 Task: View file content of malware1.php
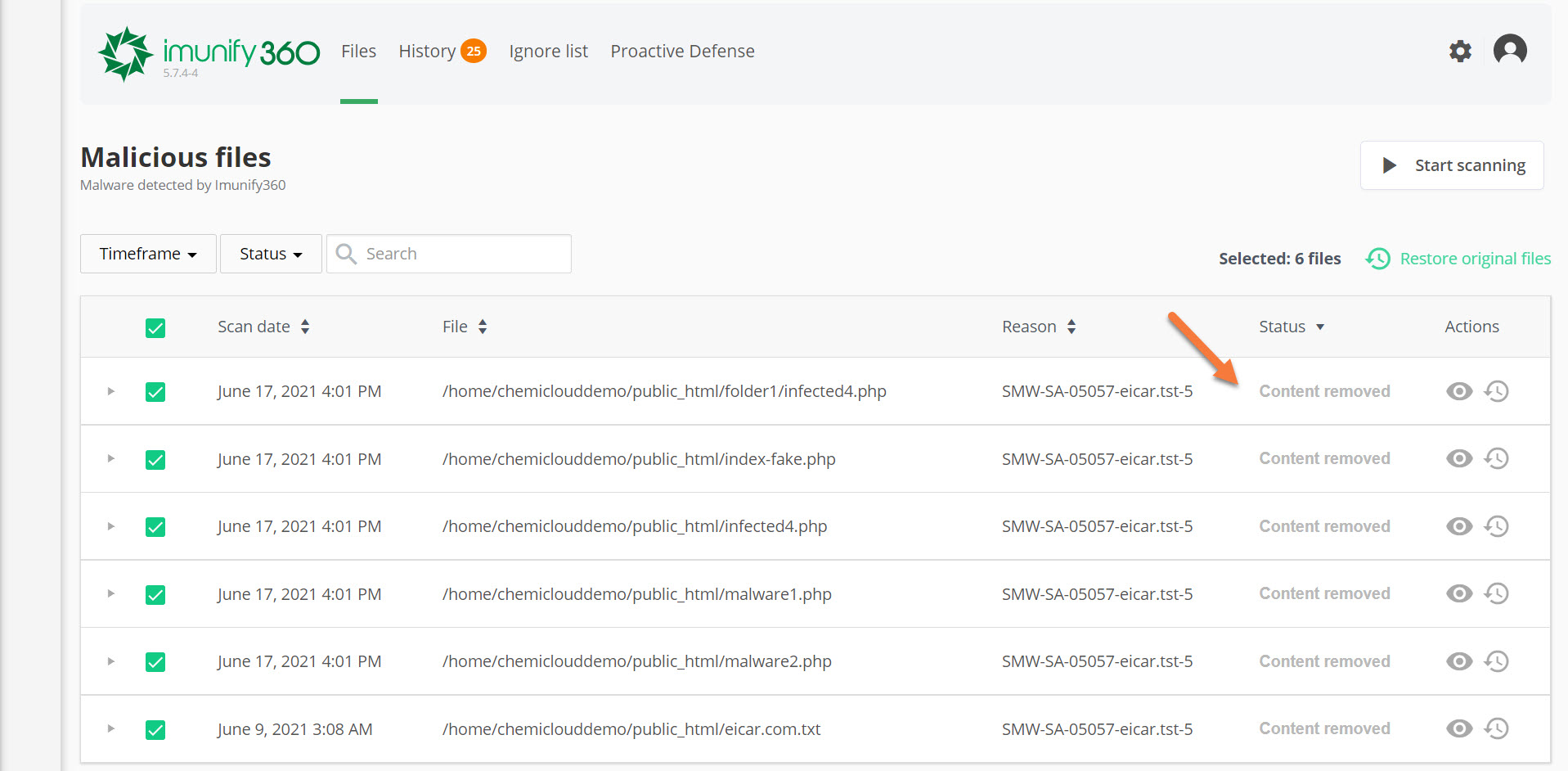[1459, 593]
